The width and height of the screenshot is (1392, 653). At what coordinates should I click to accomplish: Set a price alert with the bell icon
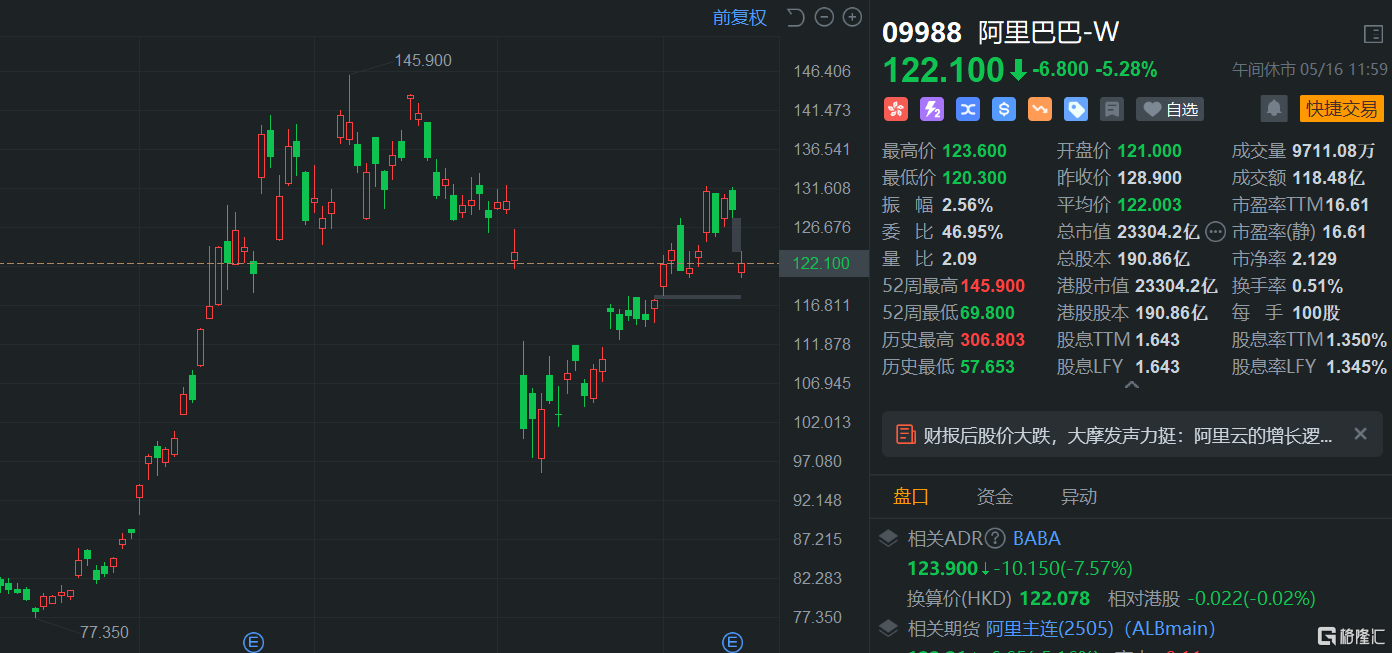point(1274,108)
